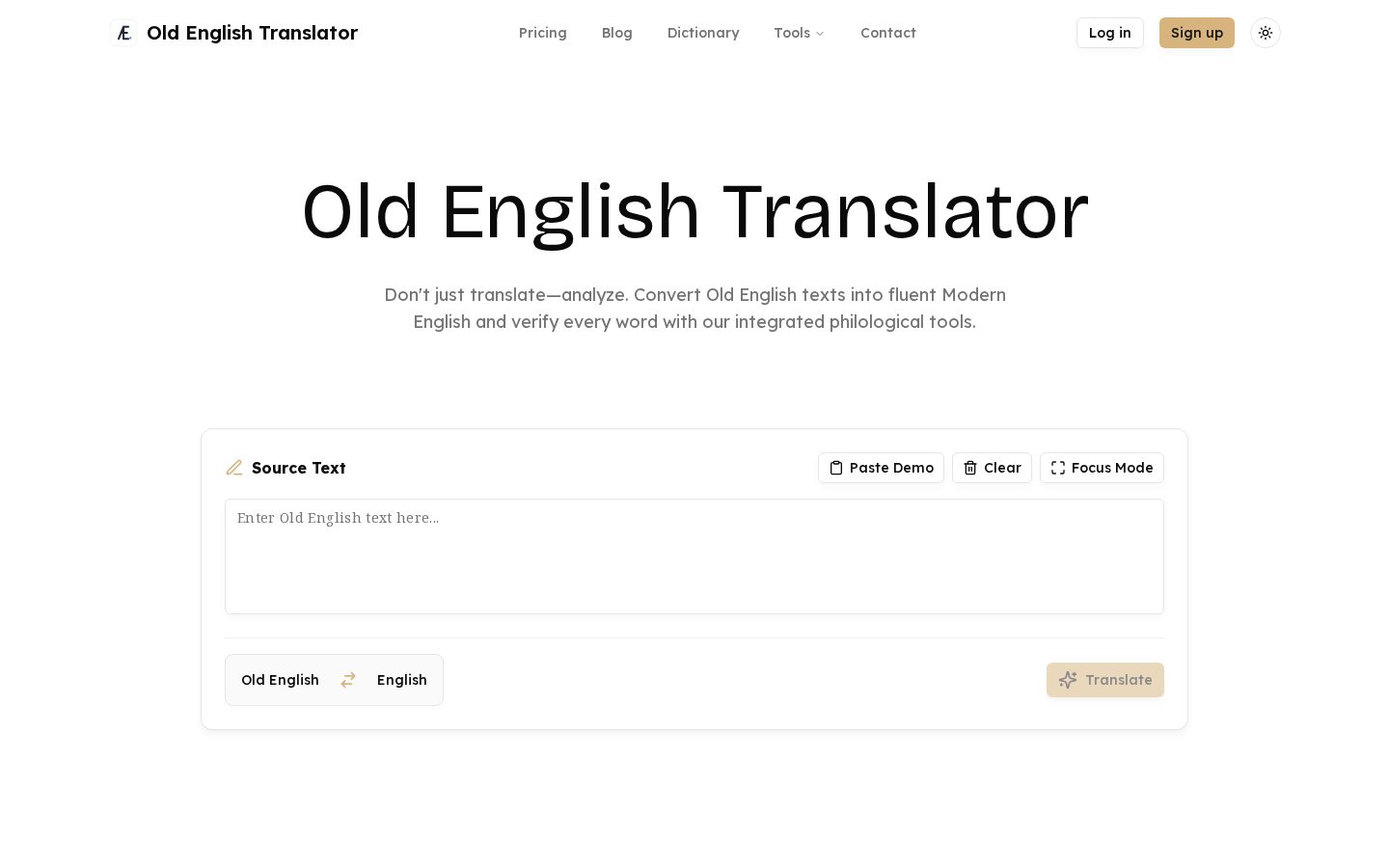Open the Tools dropdown menu

point(799,33)
